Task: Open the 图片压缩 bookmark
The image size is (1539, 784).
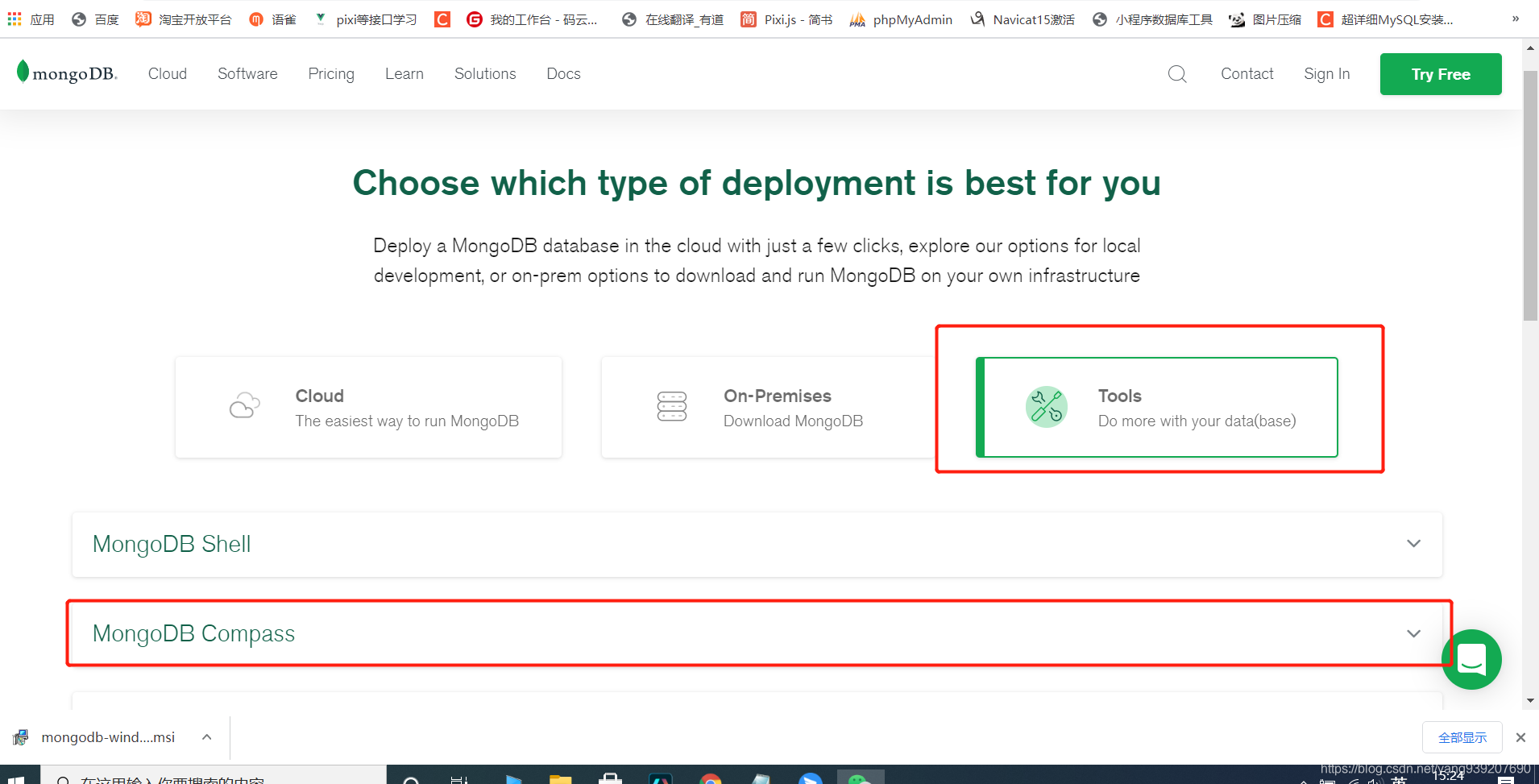Action: pyautogui.click(x=1265, y=19)
